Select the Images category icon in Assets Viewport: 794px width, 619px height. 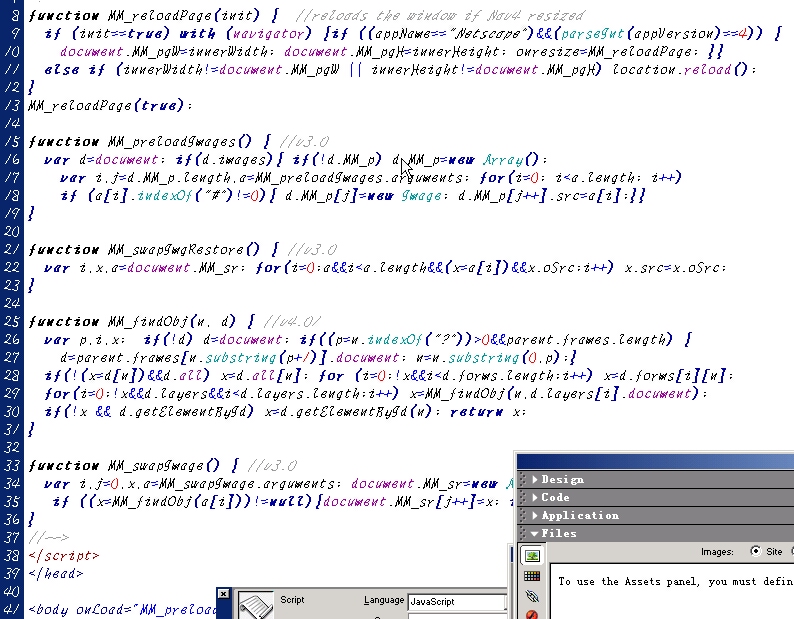click(532, 556)
